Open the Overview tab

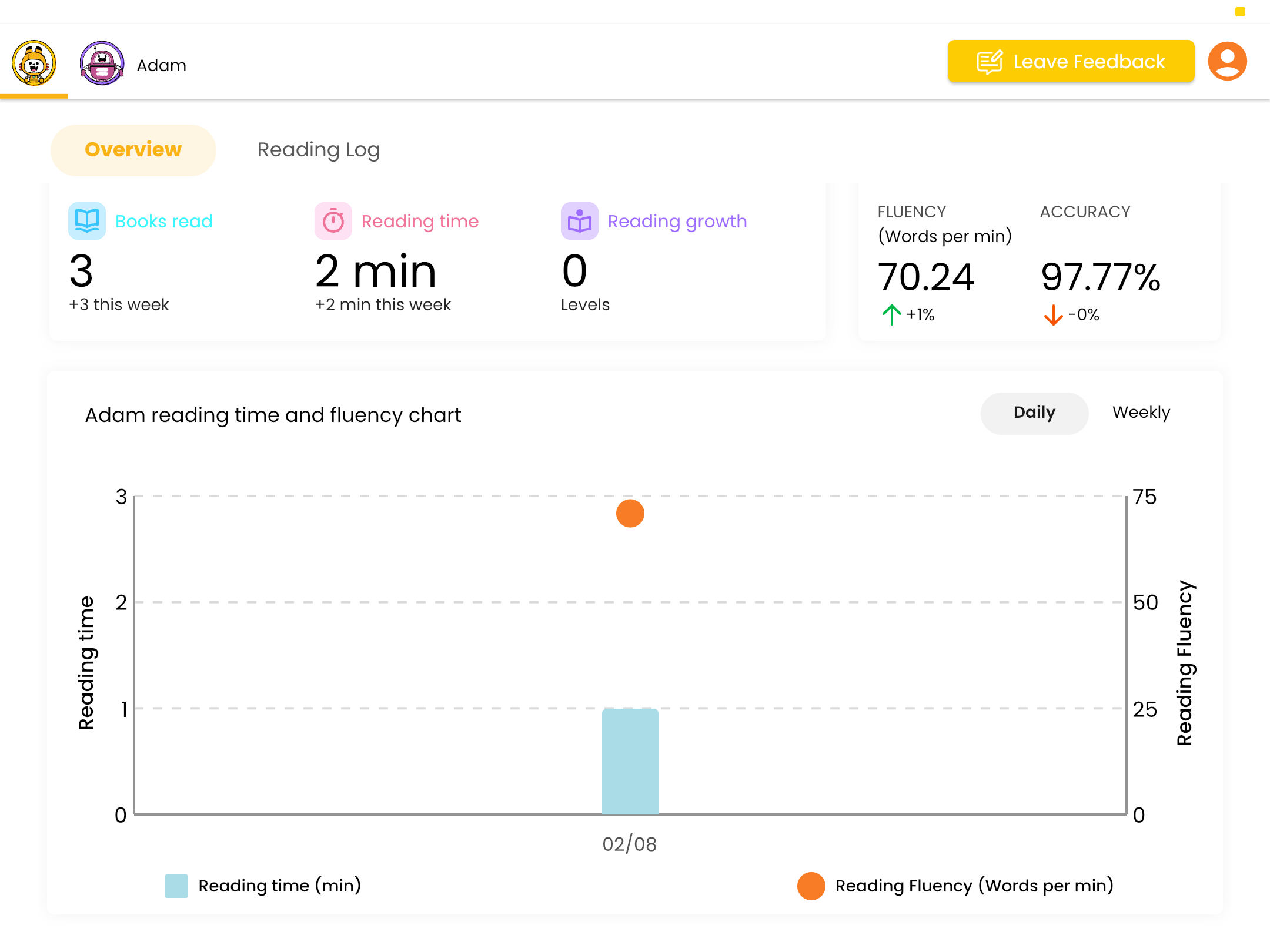[x=133, y=150]
